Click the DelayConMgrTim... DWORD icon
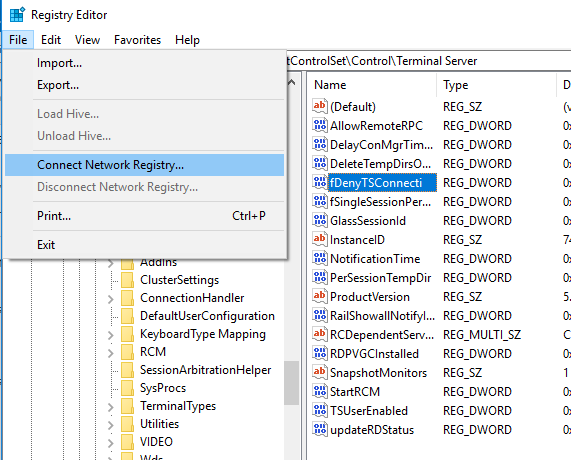The width and height of the screenshot is (571, 460). tap(320, 144)
